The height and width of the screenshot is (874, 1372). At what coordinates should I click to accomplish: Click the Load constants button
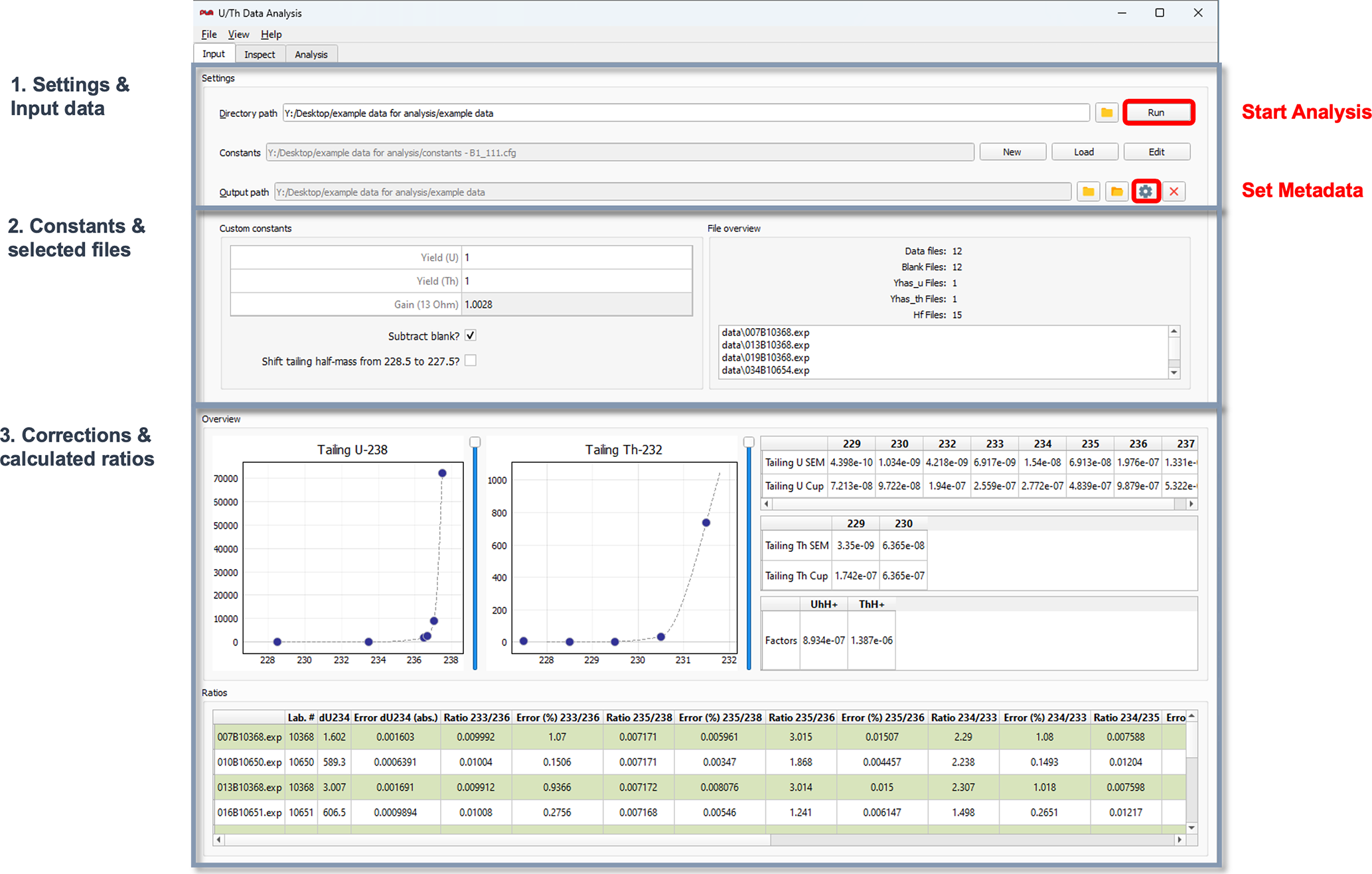click(x=1084, y=152)
